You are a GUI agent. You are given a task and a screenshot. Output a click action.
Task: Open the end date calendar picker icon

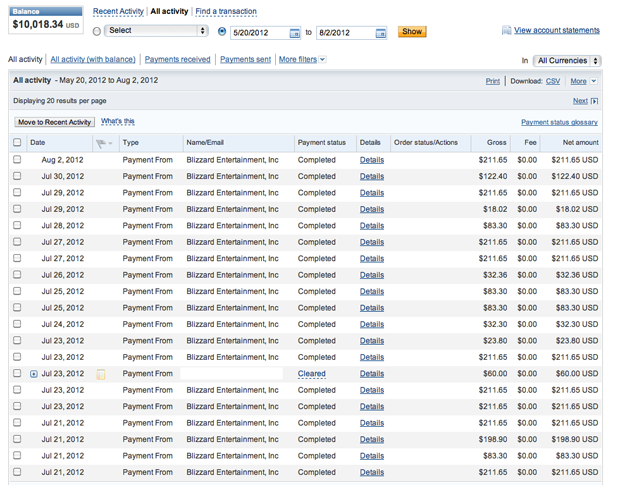[380, 33]
